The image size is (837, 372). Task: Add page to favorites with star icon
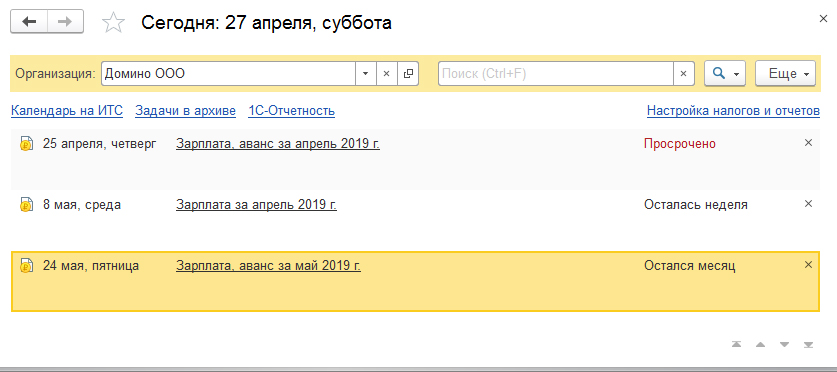pos(113,23)
